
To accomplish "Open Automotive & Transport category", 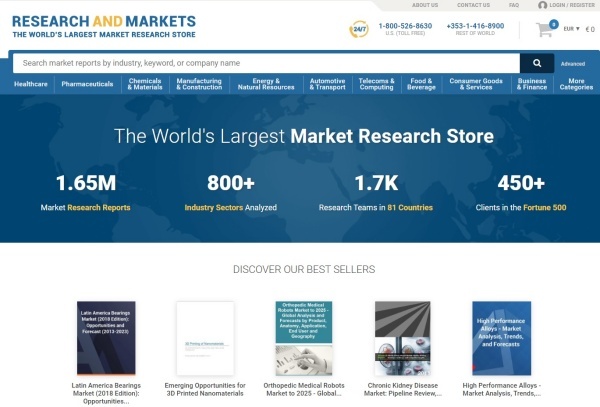I will [x=328, y=84].
